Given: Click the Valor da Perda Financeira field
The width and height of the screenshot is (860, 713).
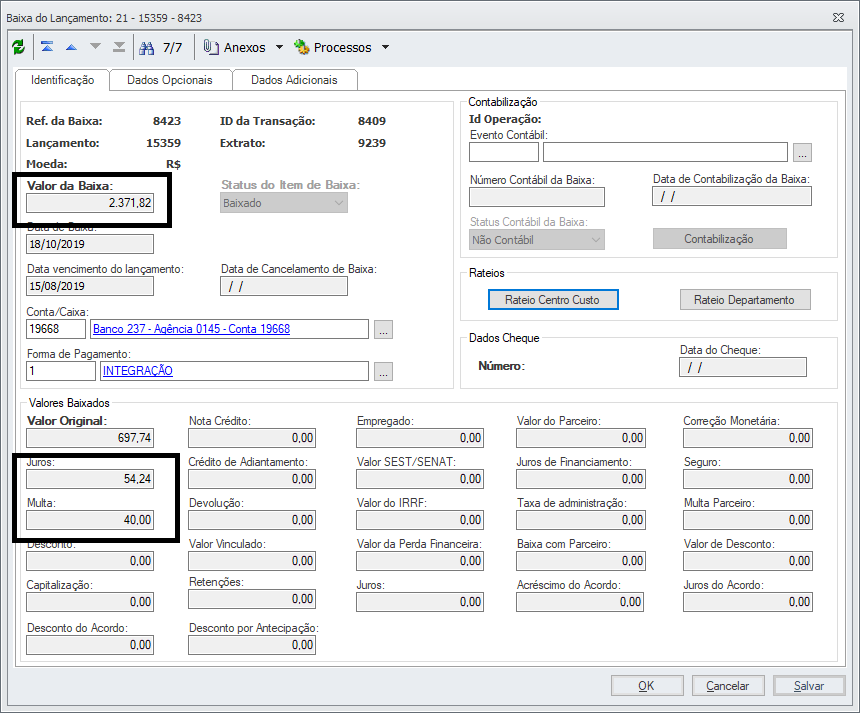Looking at the screenshot, I should click(420, 561).
